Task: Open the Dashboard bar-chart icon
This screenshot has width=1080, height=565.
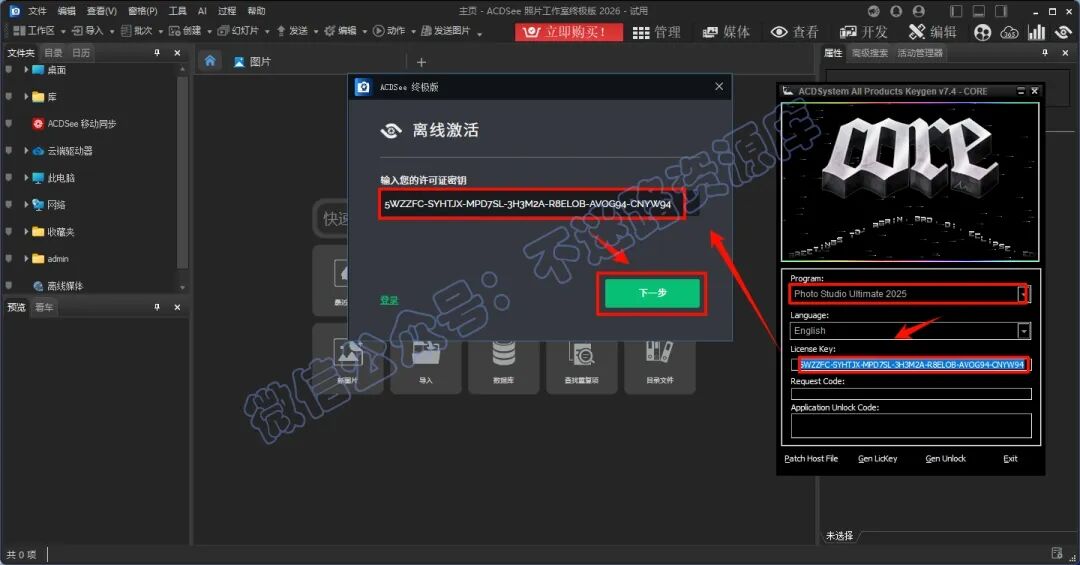Action: click(1036, 32)
